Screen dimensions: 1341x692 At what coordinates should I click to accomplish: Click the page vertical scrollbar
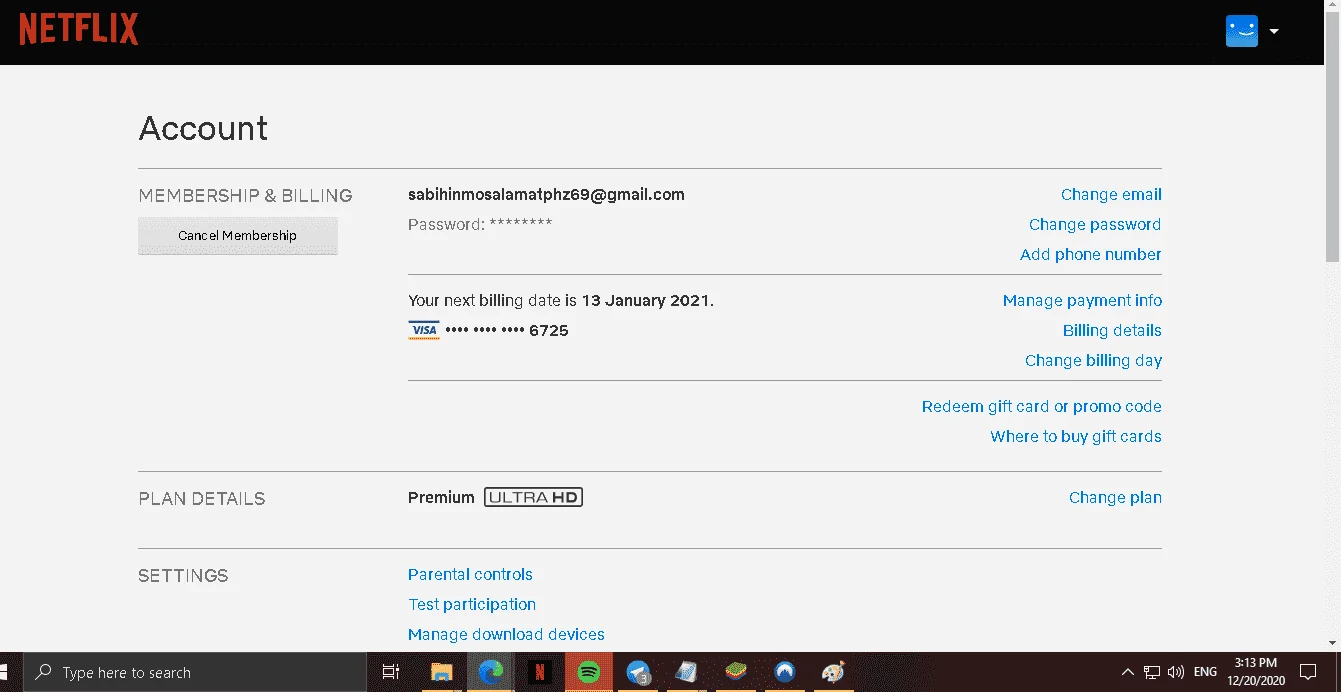coord(1332,135)
